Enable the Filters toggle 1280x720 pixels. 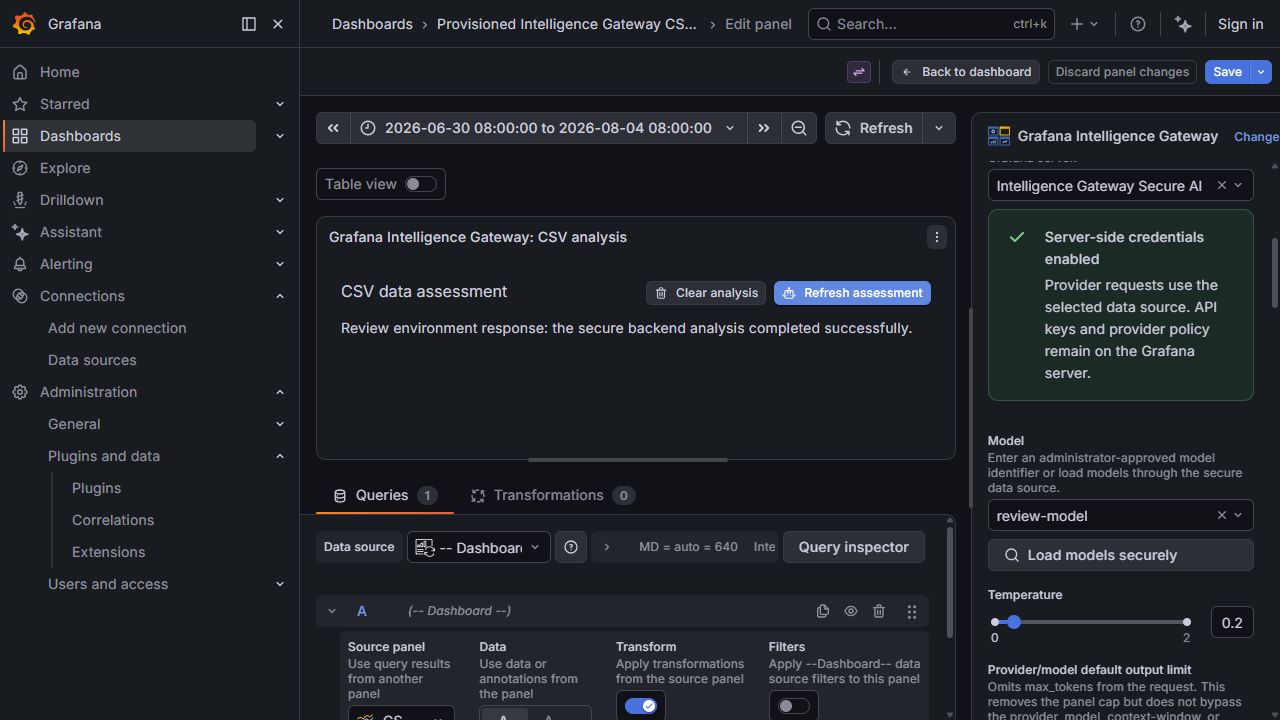tap(794, 706)
